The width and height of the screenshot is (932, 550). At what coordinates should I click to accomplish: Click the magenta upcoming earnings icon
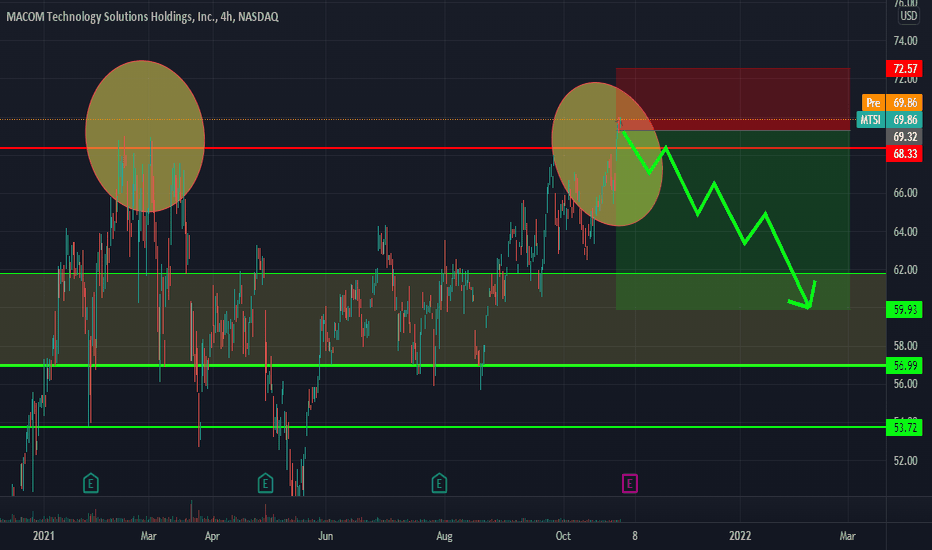[x=629, y=483]
